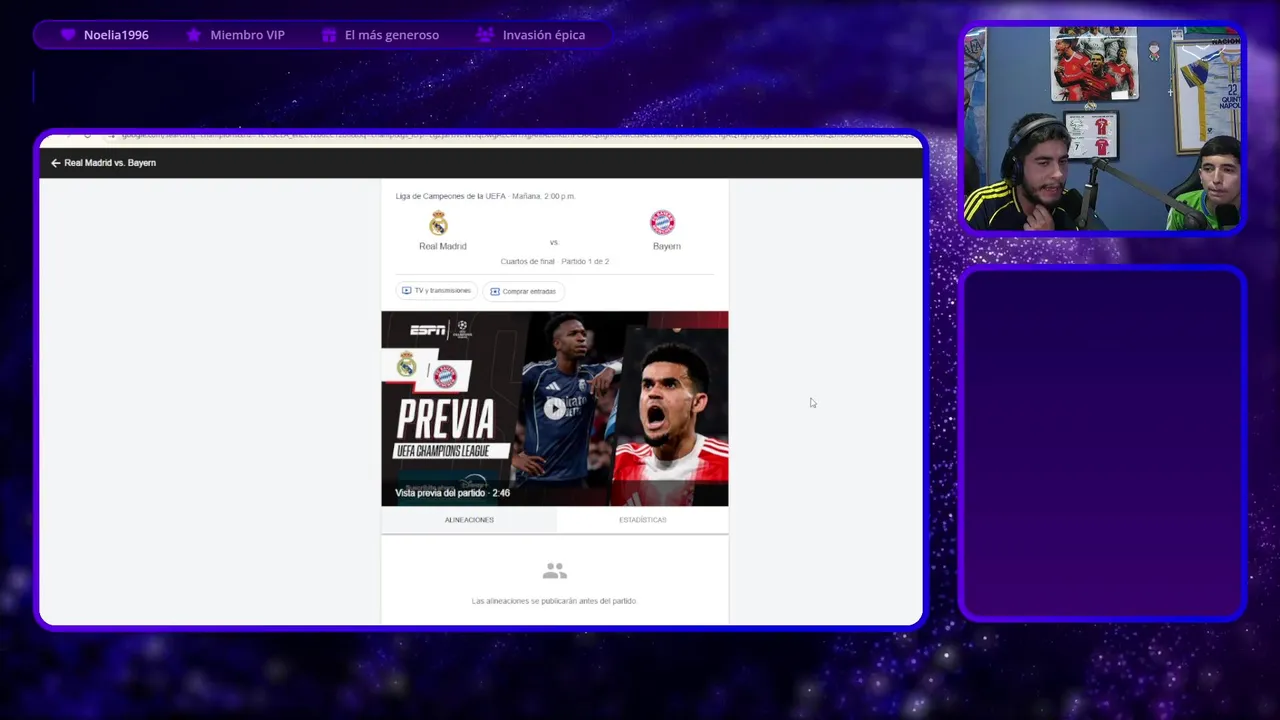This screenshot has width=1280, height=720.
Task: Click the Bayern crest in the match header
Action: tap(662, 222)
